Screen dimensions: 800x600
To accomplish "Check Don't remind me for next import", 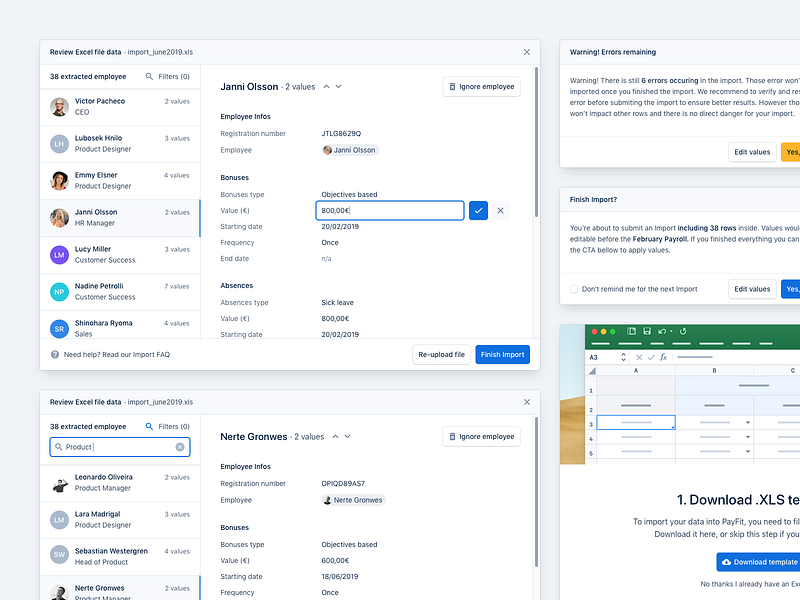I will coord(574,289).
